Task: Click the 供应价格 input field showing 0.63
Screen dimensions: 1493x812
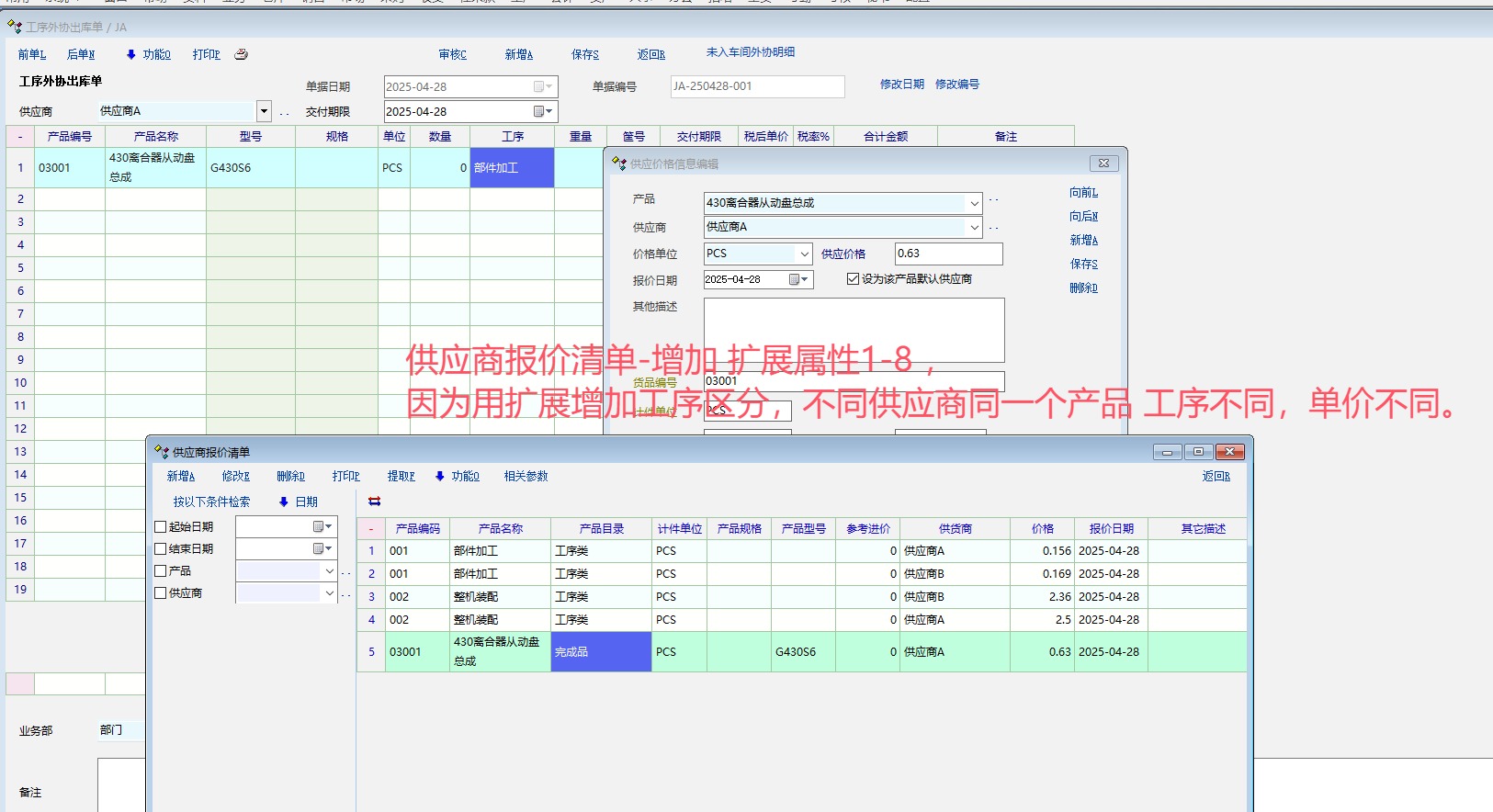Action: click(x=947, y=254)
